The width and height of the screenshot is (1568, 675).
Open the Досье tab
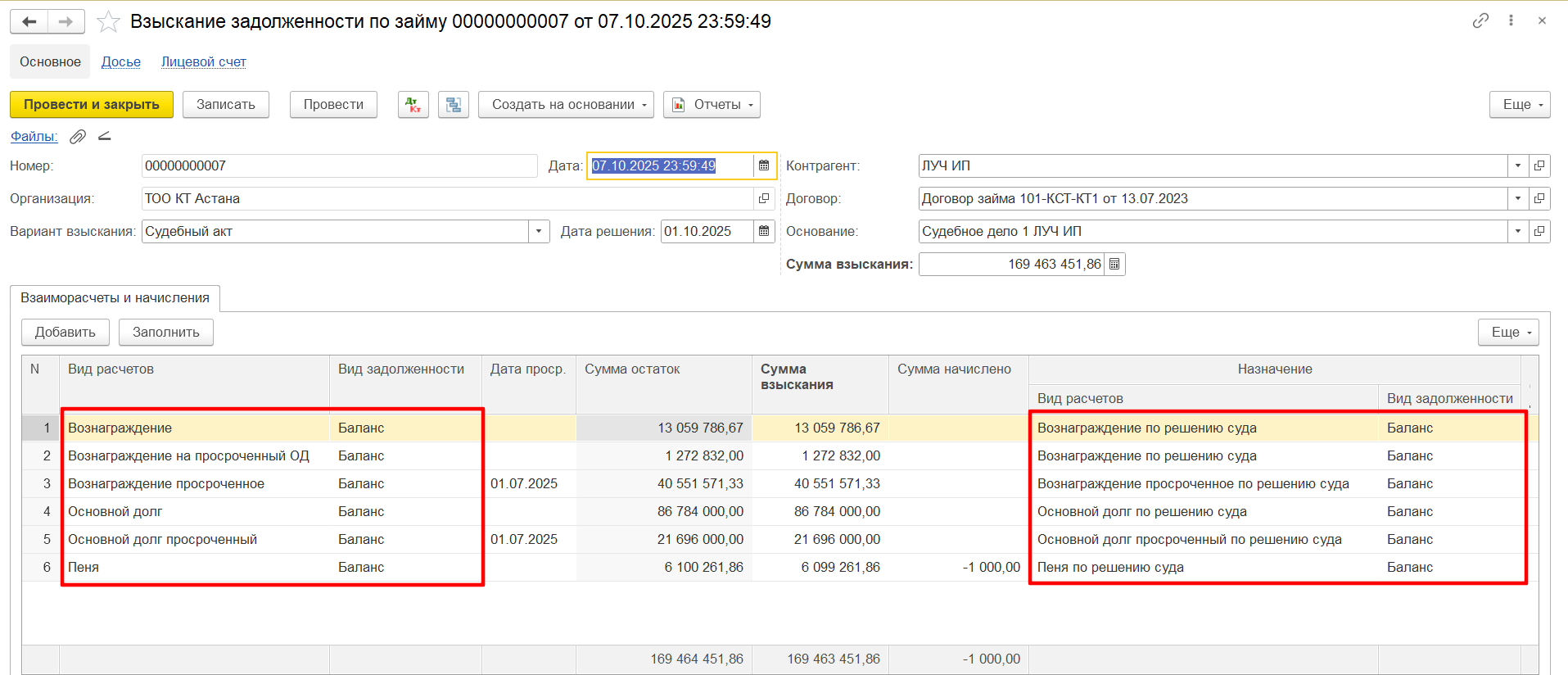[x=121, y=62]
